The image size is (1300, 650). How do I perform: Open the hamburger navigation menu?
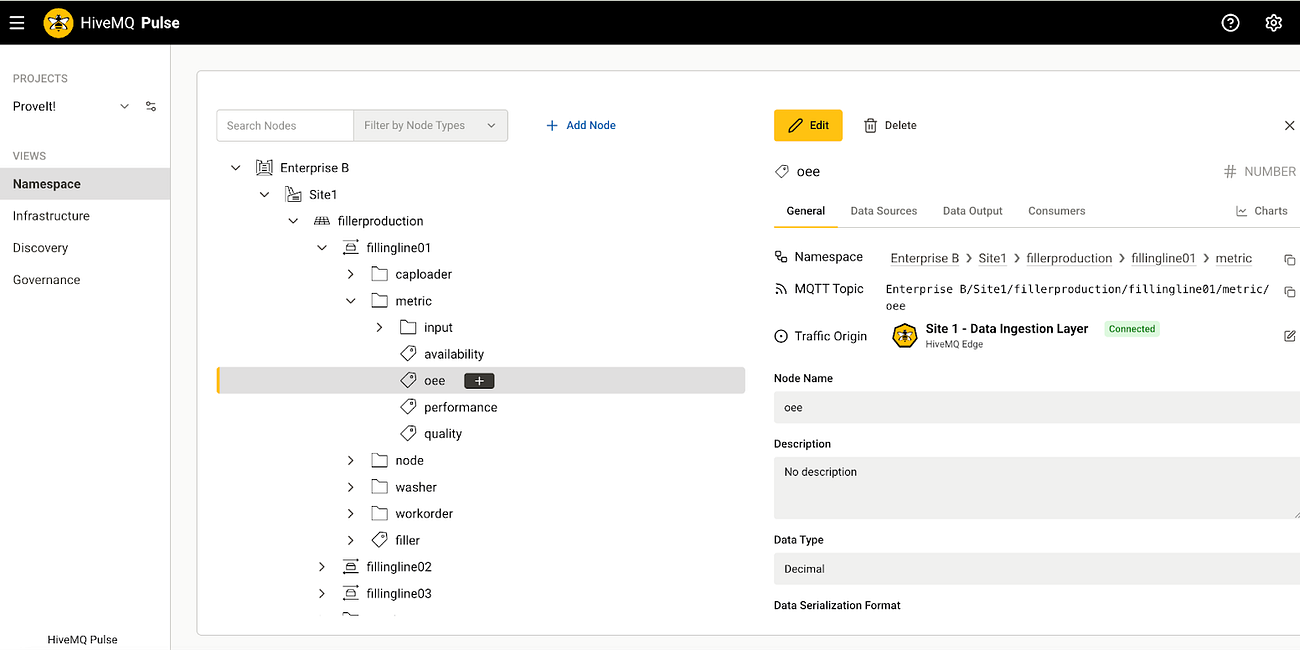[x=17, y=22]
